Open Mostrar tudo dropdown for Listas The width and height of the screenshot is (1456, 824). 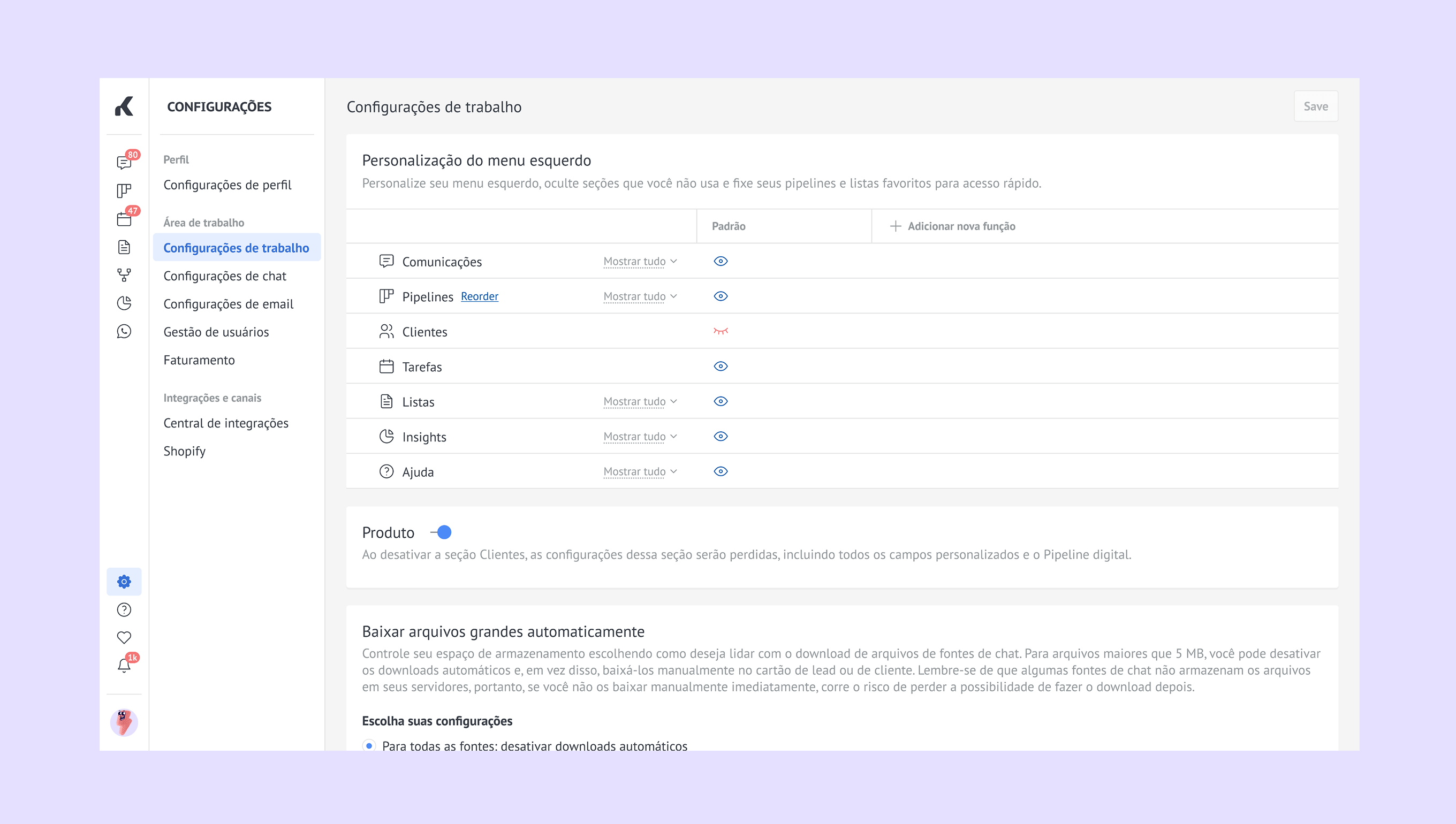point(640,402)
